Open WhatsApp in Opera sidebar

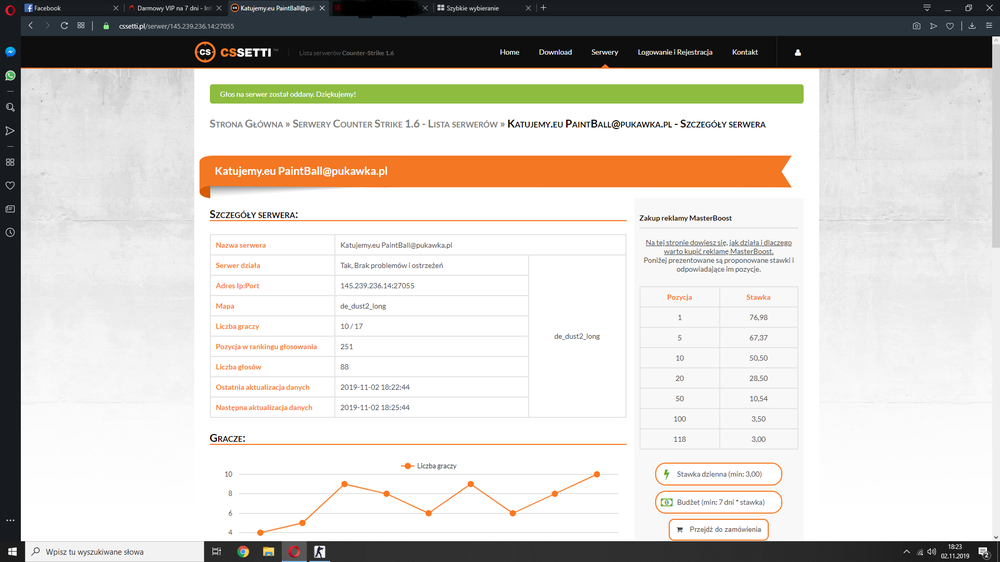point(10,75)
